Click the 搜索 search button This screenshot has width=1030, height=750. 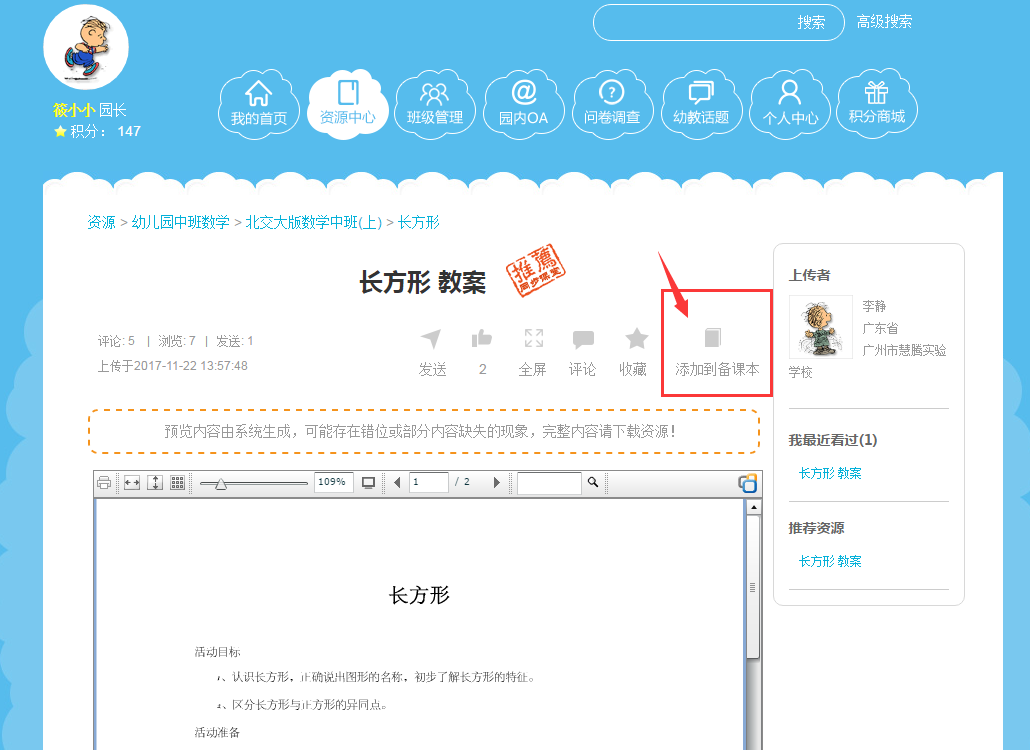(811, 22)
